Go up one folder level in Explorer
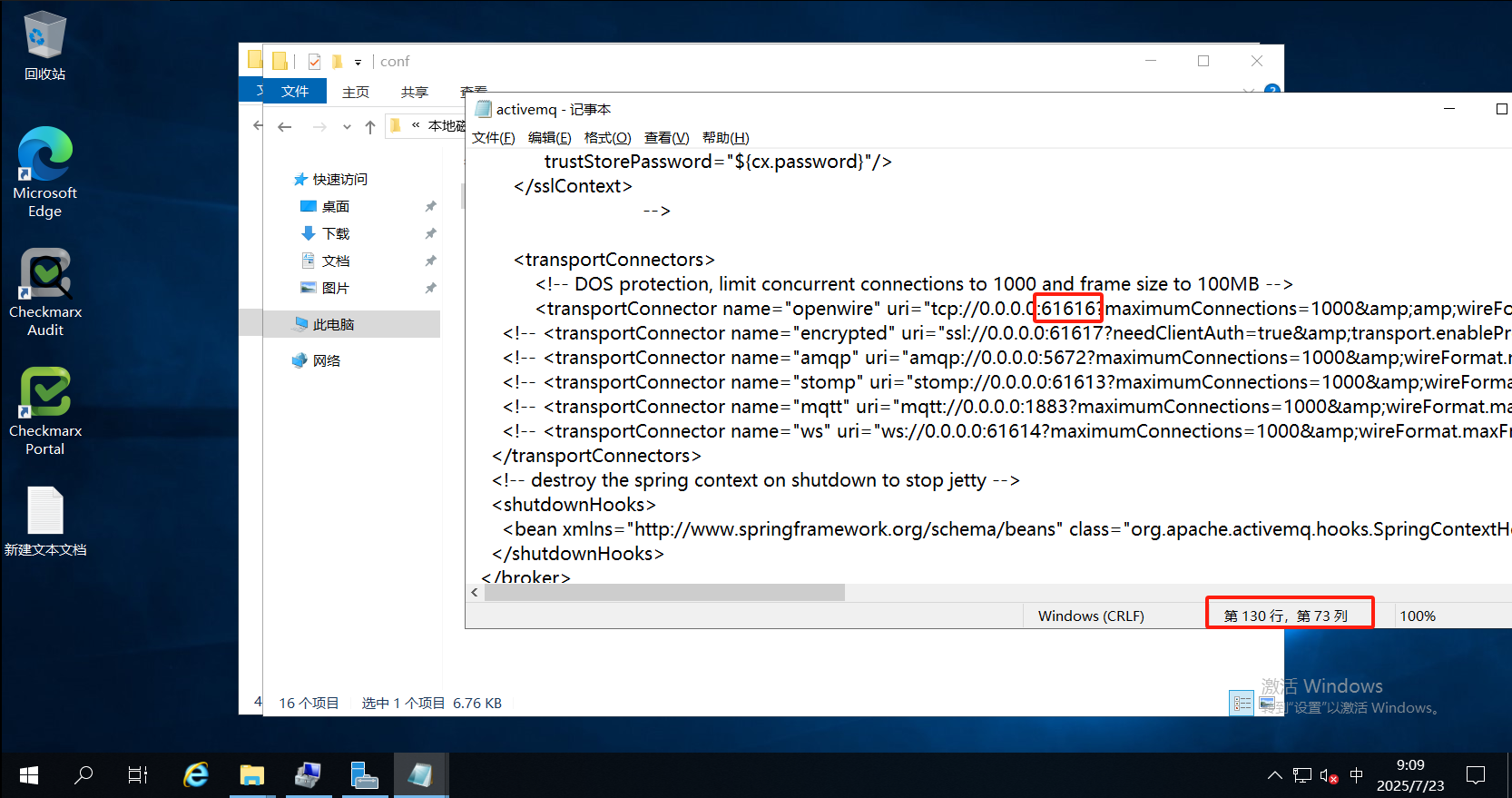 tap(369, 127)
